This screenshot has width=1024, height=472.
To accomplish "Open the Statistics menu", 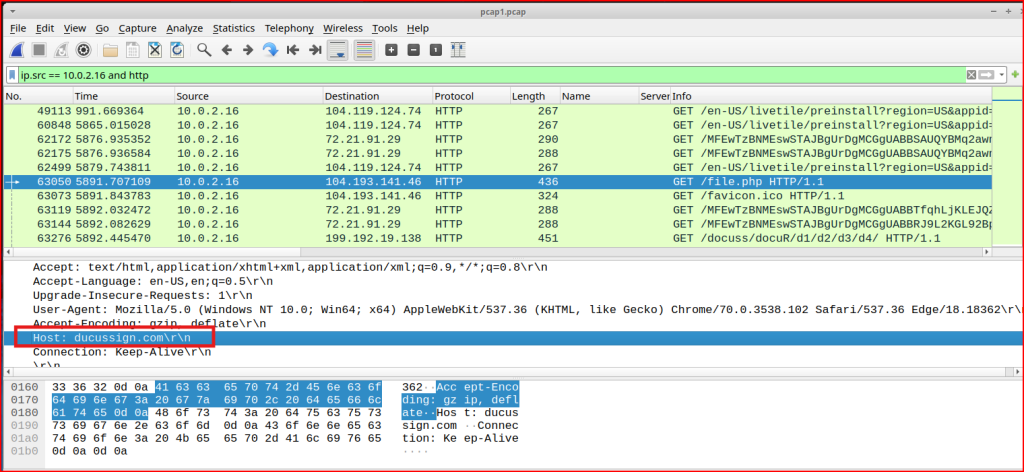I will [233, 28].
